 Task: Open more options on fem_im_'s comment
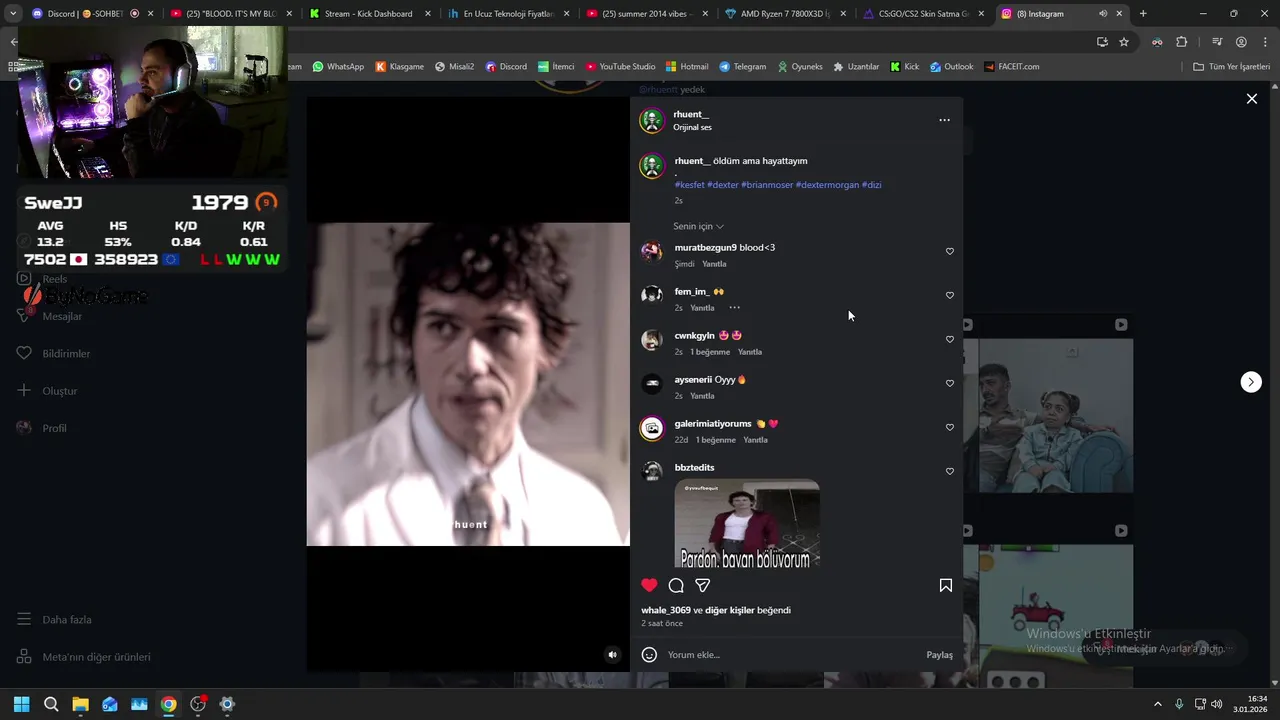pos(734,308)
